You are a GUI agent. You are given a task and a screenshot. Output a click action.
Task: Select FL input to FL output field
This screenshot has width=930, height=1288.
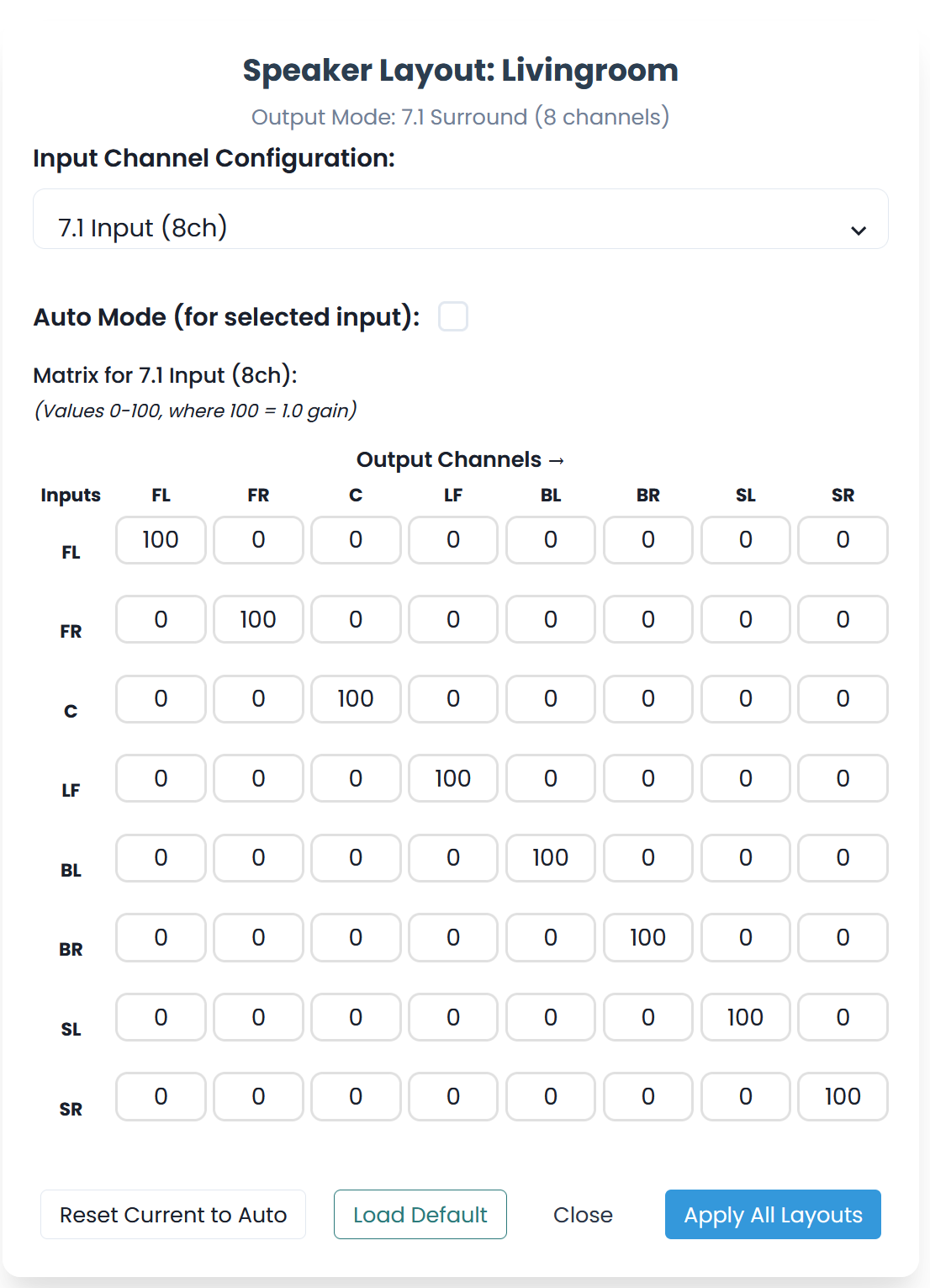[161, 540]
